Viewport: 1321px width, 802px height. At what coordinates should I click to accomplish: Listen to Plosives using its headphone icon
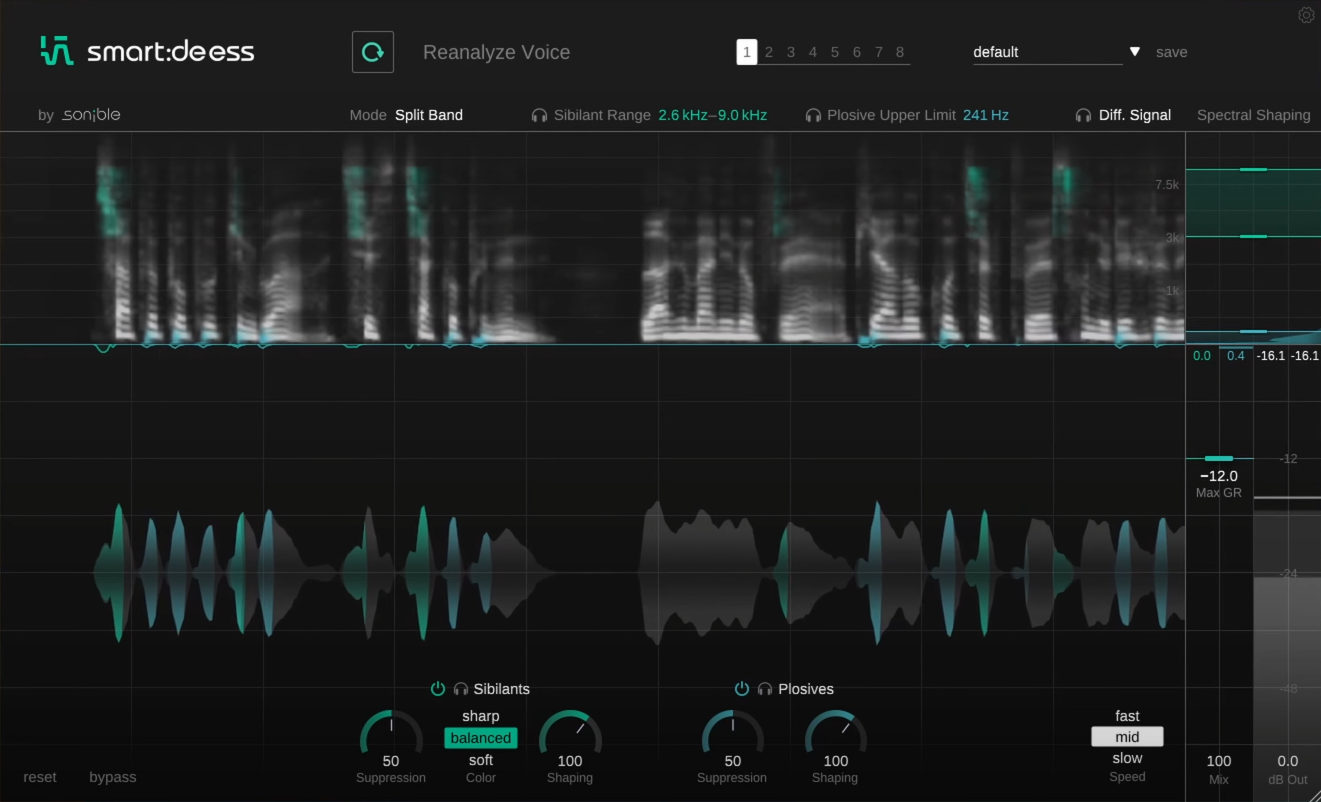click(765, 689)
